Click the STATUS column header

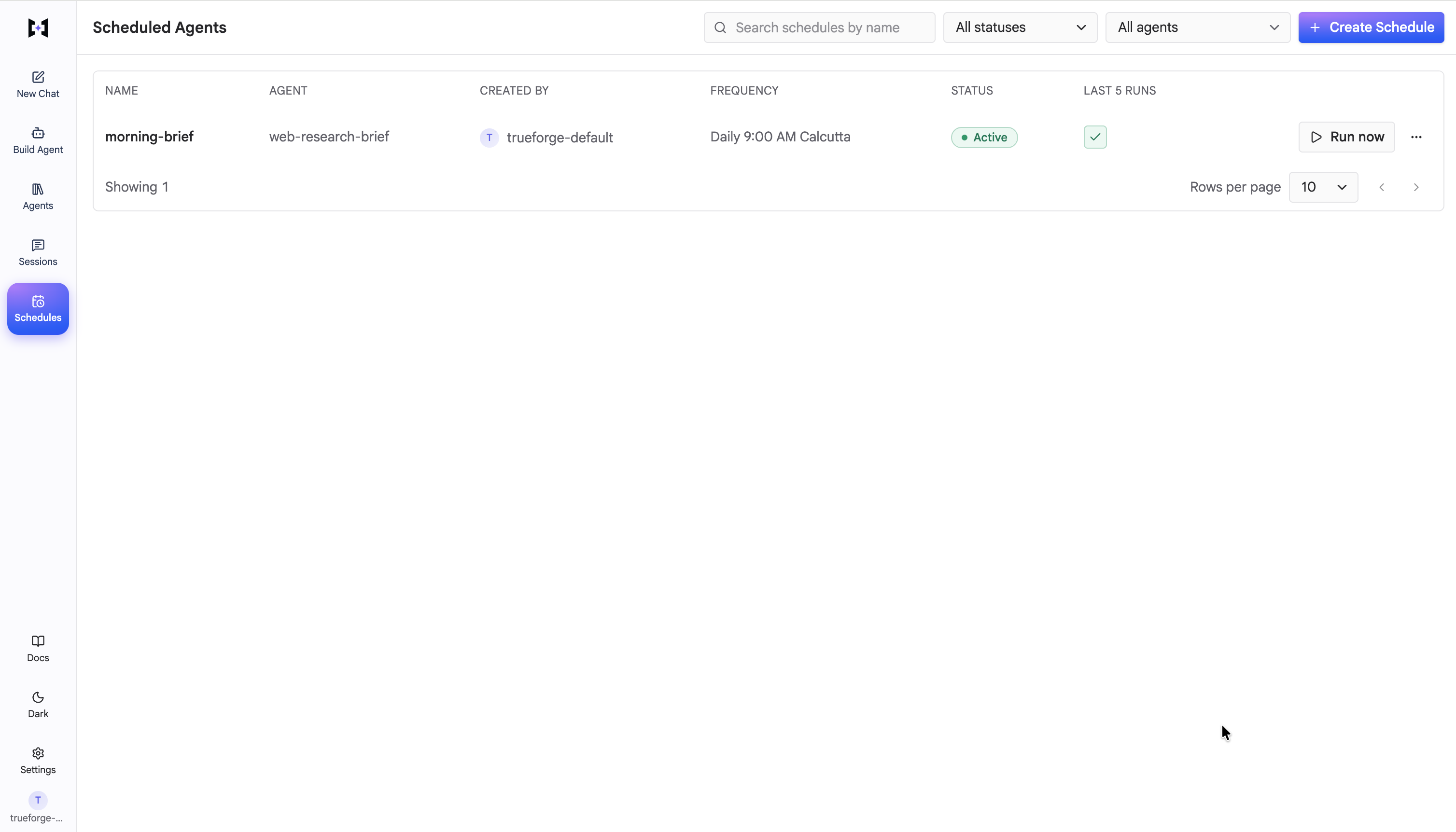tap(971, 90)
